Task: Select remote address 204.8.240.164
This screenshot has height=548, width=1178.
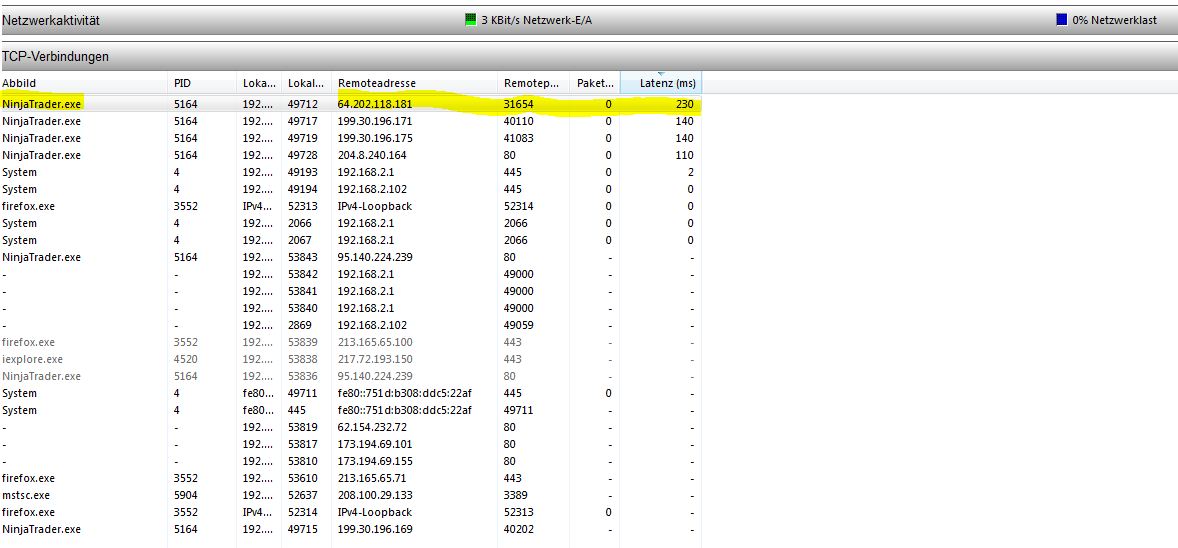Action: pyautogui.click(x=373, y=155)
